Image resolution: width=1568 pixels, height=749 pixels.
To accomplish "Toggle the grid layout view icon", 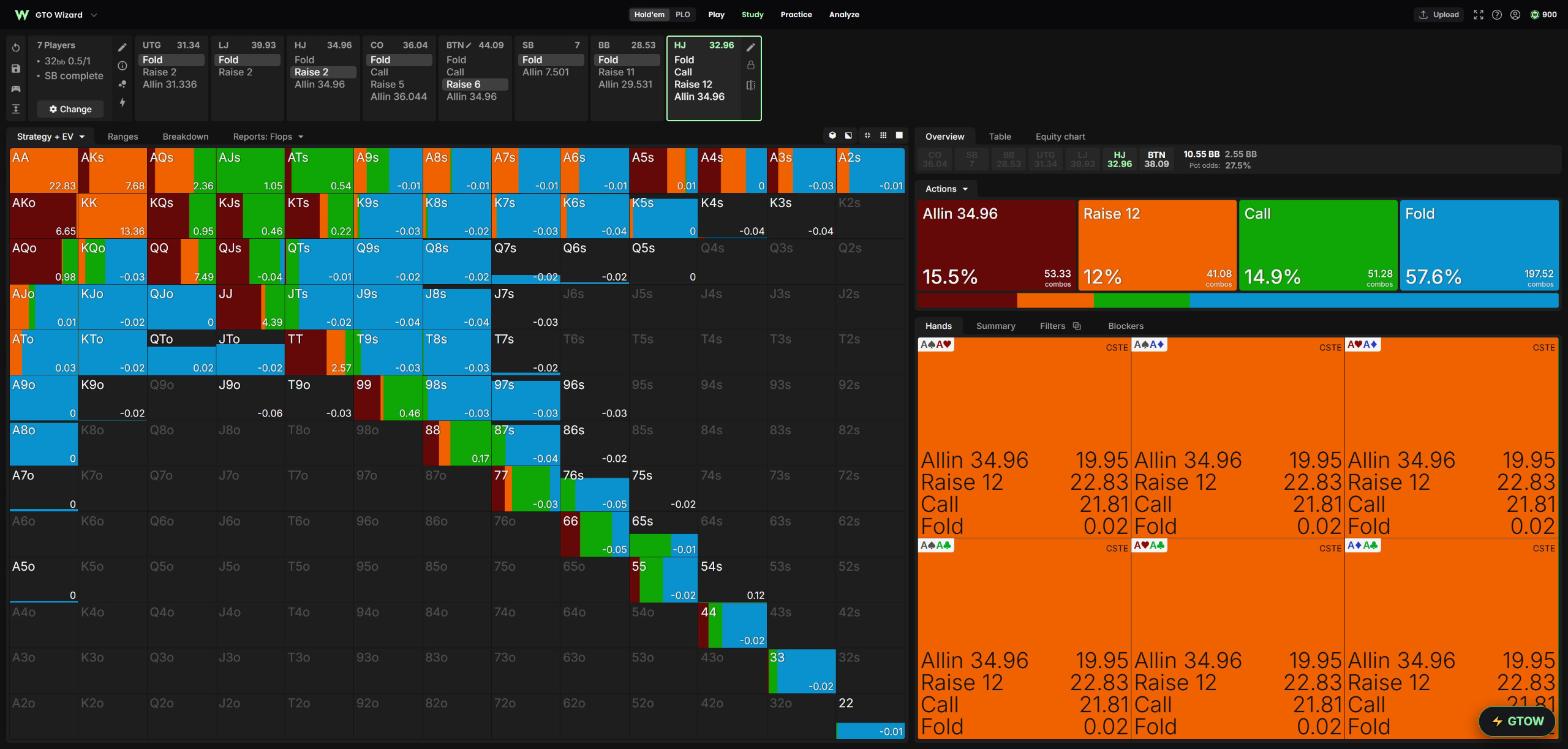I will click(x=883, y=136).
